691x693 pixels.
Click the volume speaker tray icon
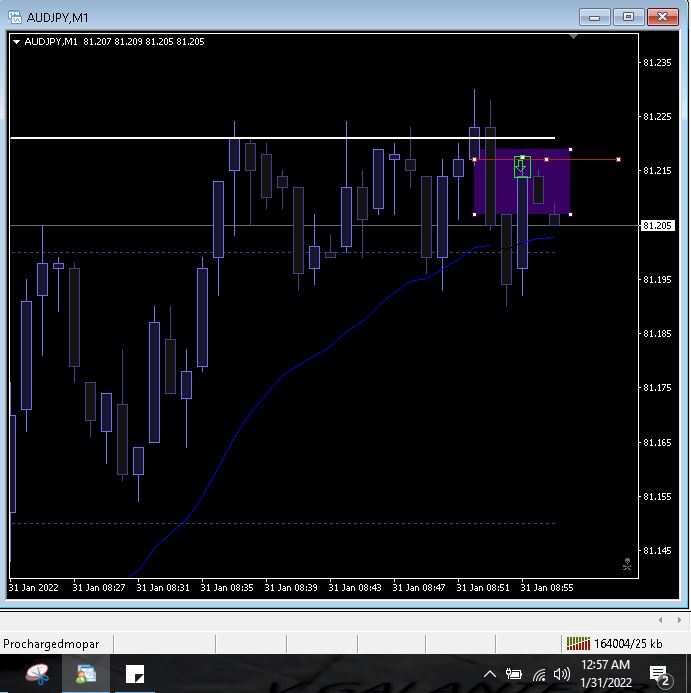(x=562, y=674)
